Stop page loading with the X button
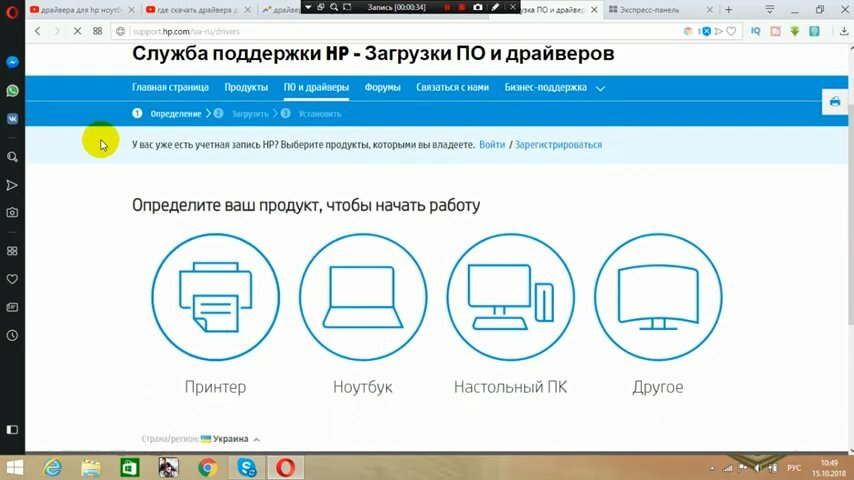The image size is (854, 480). tap(77, 32)
